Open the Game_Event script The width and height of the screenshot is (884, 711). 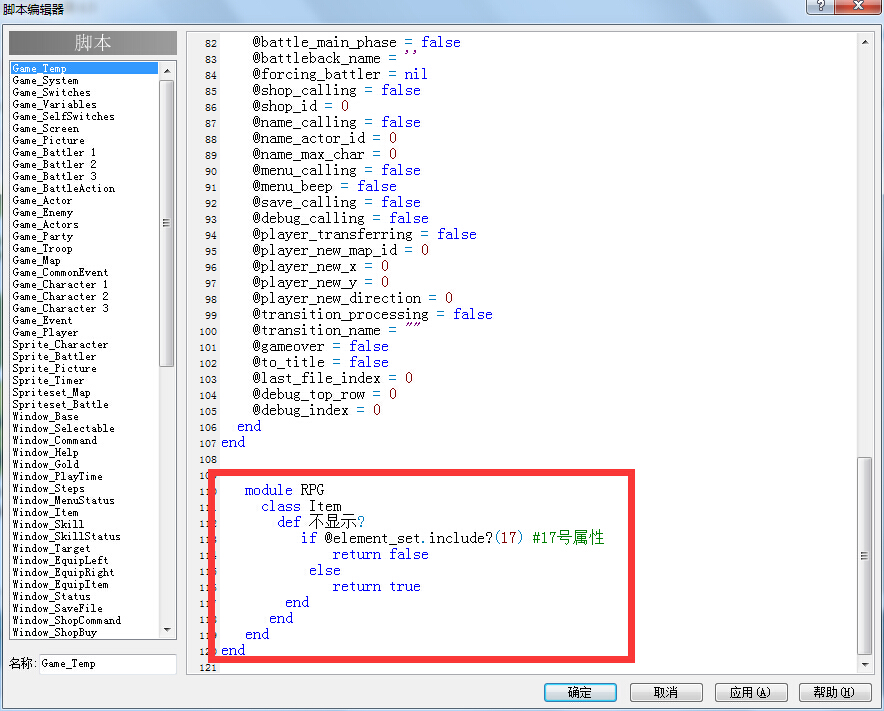tap(42, 320)
